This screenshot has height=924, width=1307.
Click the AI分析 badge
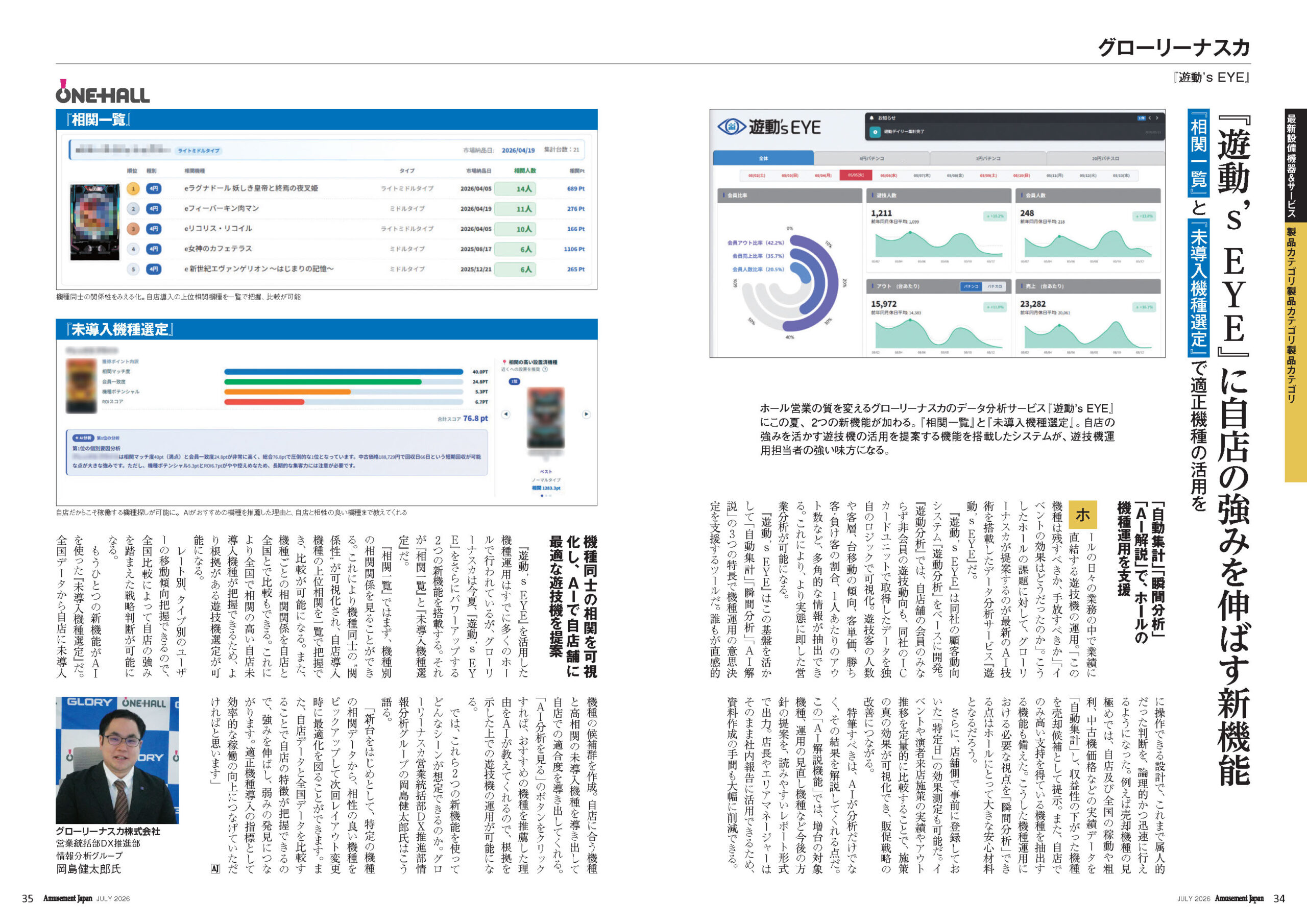83,438
